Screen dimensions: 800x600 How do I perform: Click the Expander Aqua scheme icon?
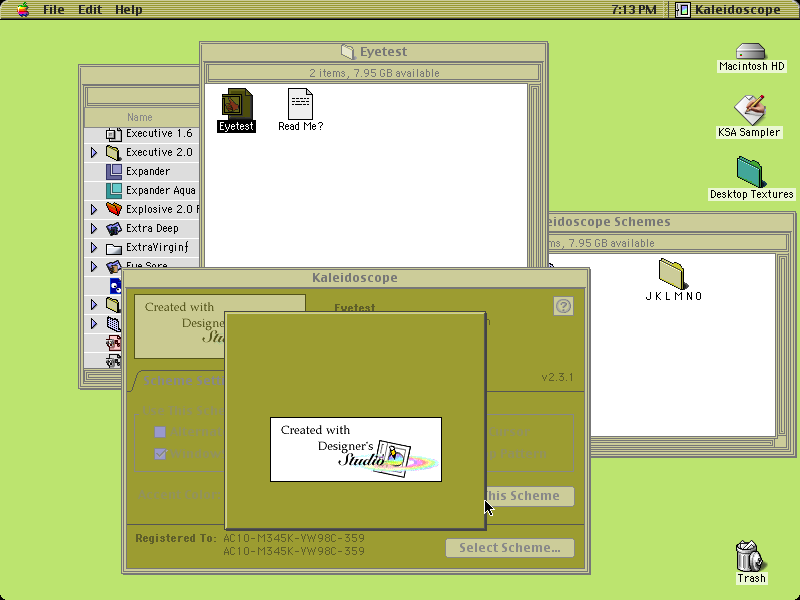(113, 190)
